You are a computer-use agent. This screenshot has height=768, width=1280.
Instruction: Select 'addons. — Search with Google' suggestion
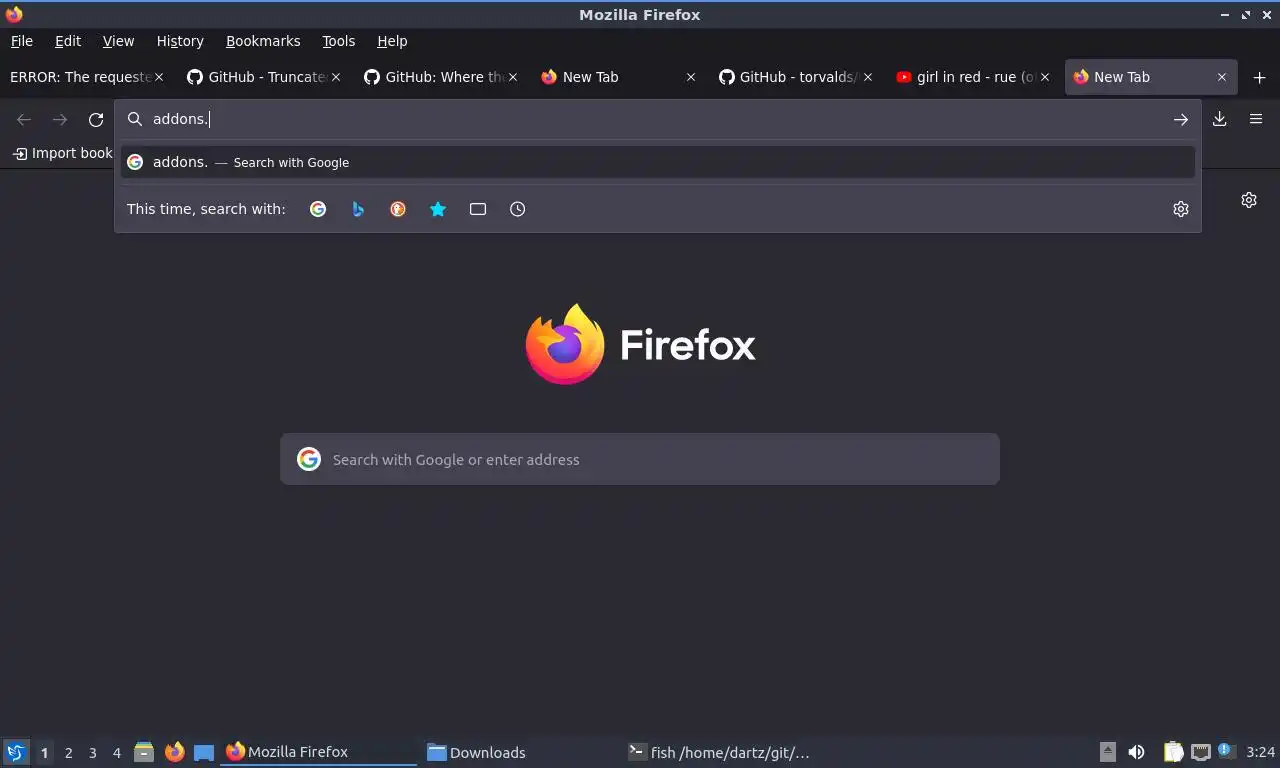point(658,162)
